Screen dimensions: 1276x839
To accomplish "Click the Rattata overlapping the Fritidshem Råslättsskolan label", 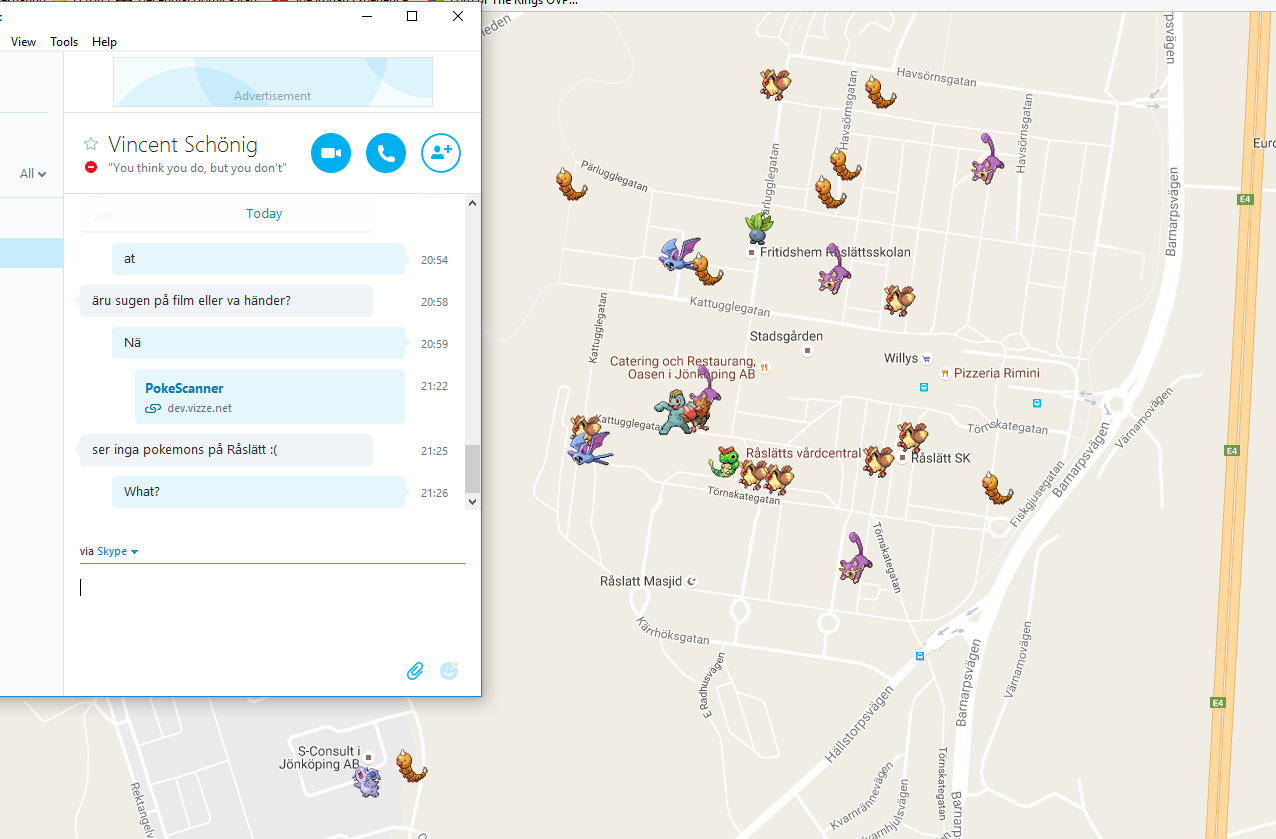I will pos(832,269).
